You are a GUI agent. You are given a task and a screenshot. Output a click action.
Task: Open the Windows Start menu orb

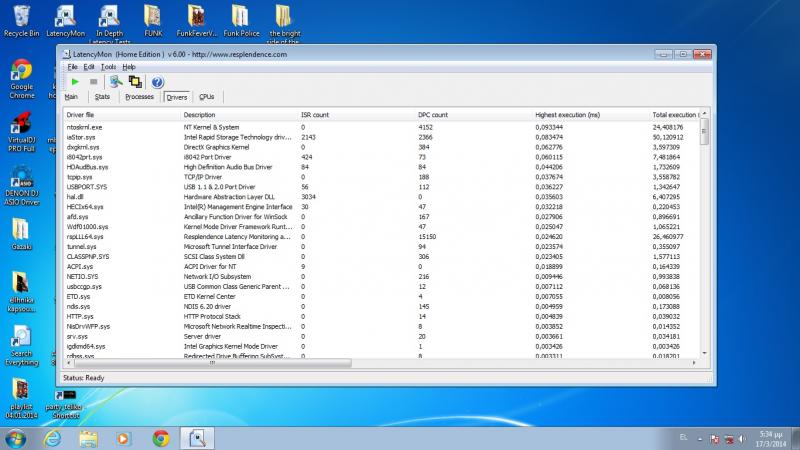[x=17, y=437]
